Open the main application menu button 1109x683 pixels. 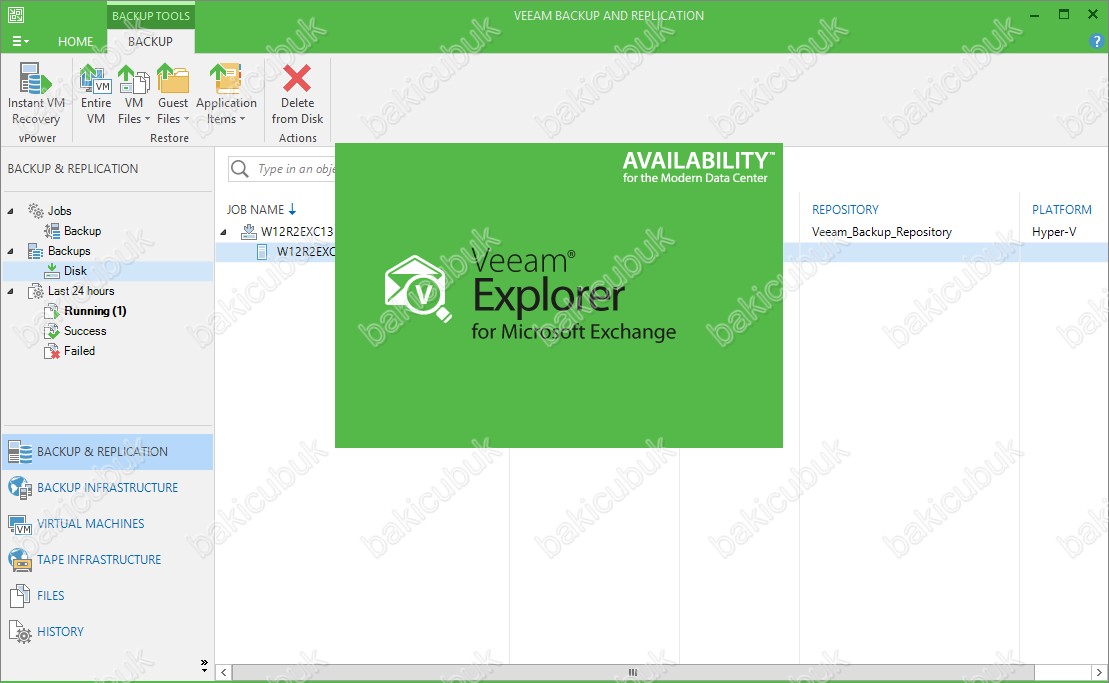click(20, 42)
